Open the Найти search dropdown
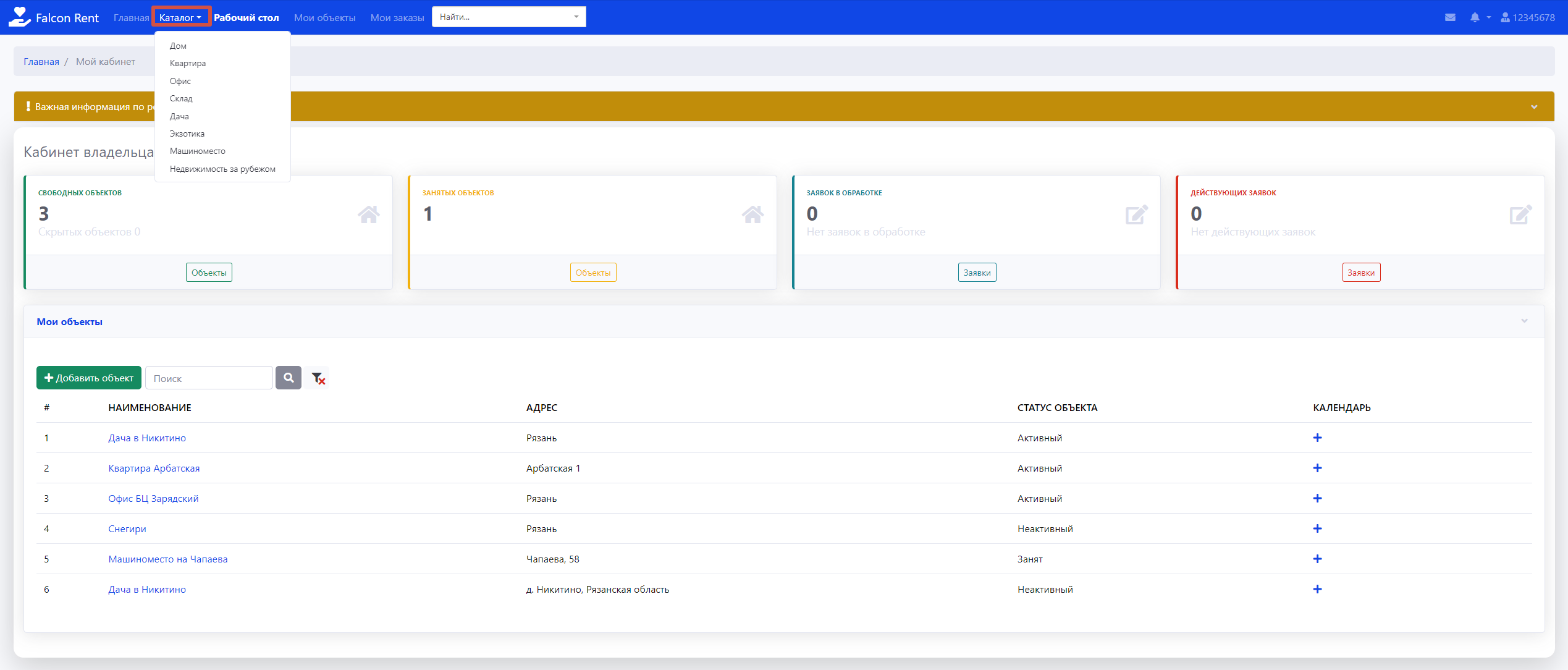 pos(508,17)
